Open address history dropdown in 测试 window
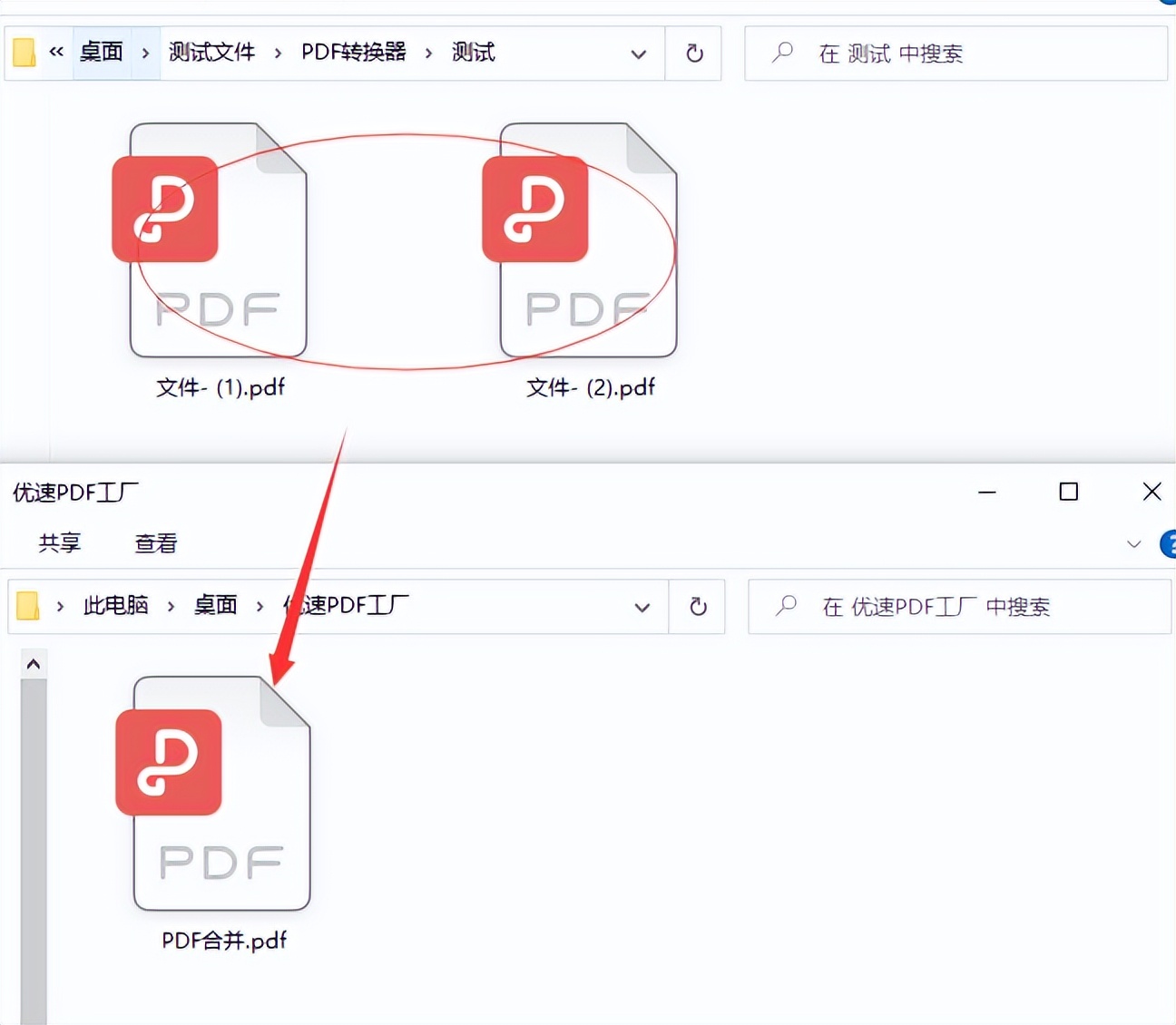The width and height of the screenshot is (1176, 1025). pyautogui.click(x=639, y=54)
